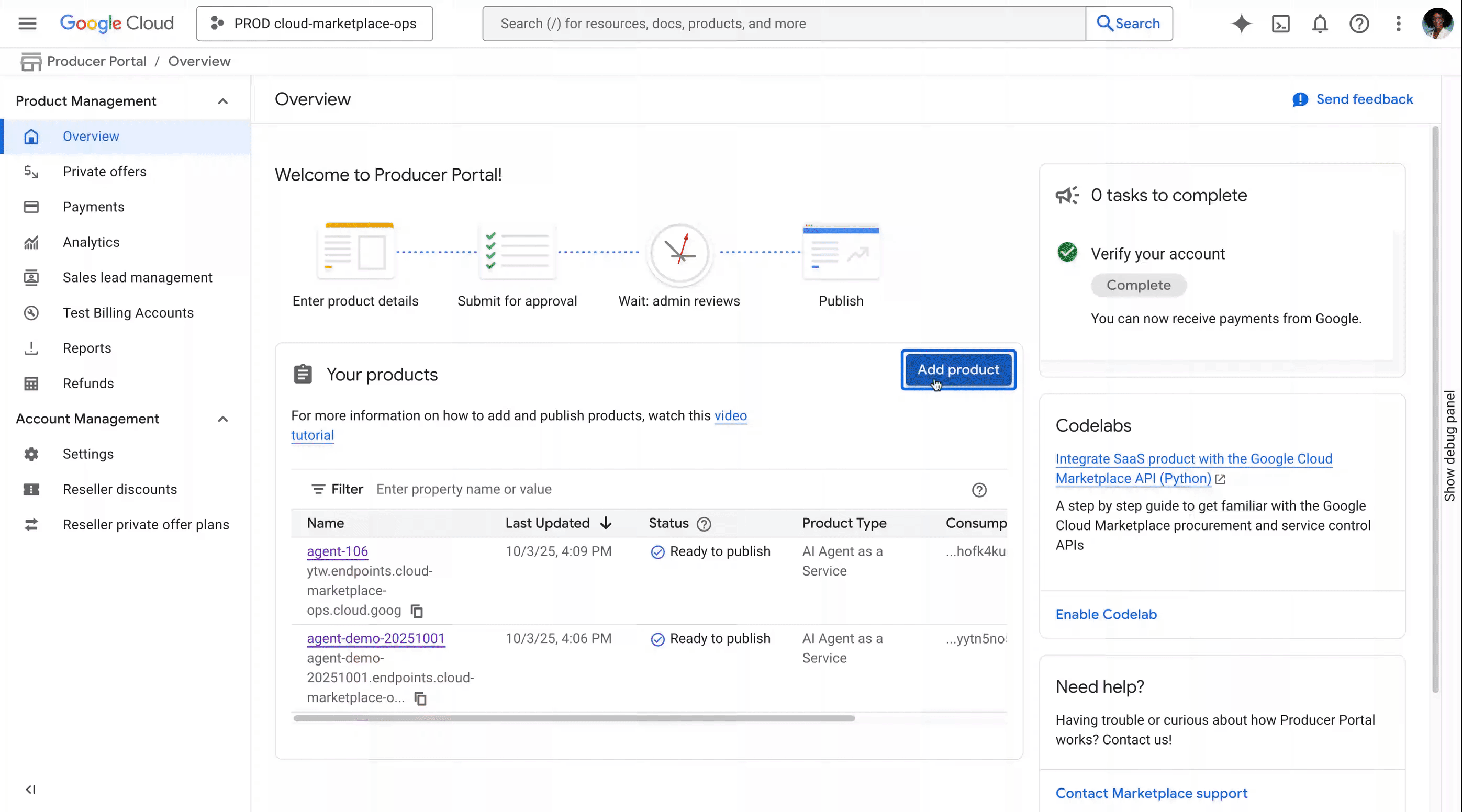Collapse the Product Management section
Screen dimensions: 1462x812
pos(222,101)
